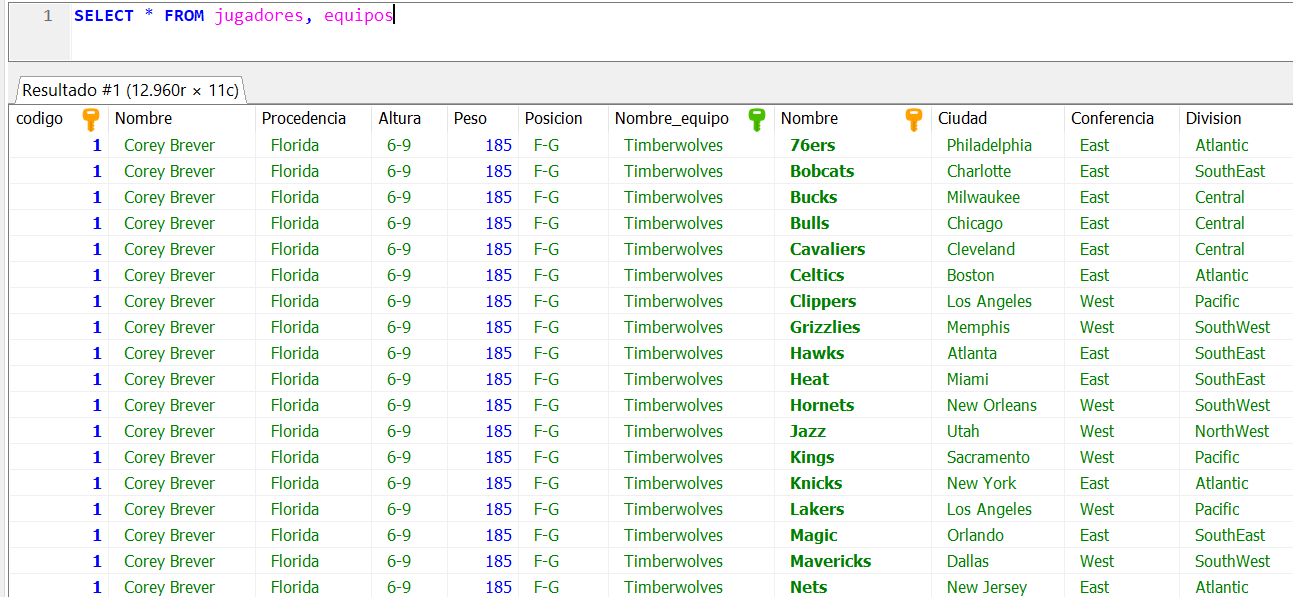Select the Magic team cell

[x=814, y=535]
